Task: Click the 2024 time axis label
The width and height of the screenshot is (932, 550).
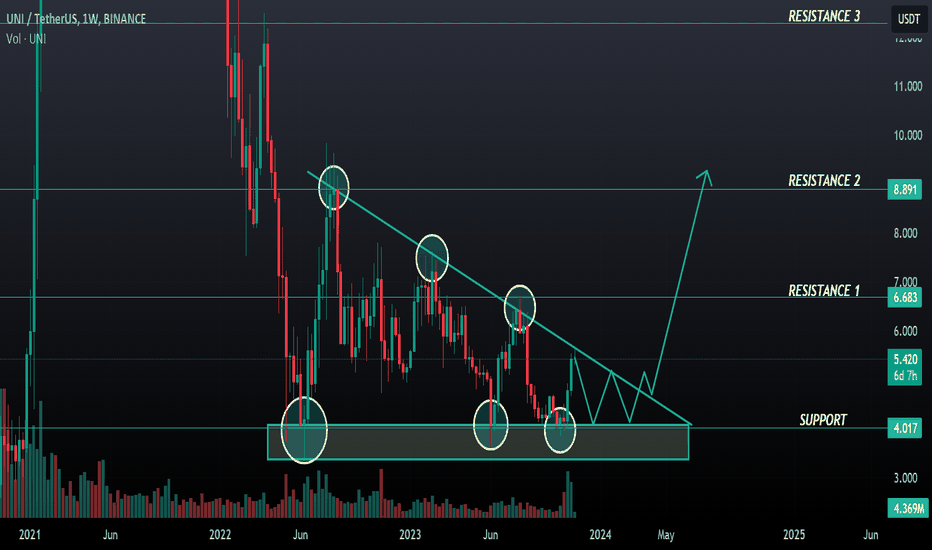Action: (600, 535)
